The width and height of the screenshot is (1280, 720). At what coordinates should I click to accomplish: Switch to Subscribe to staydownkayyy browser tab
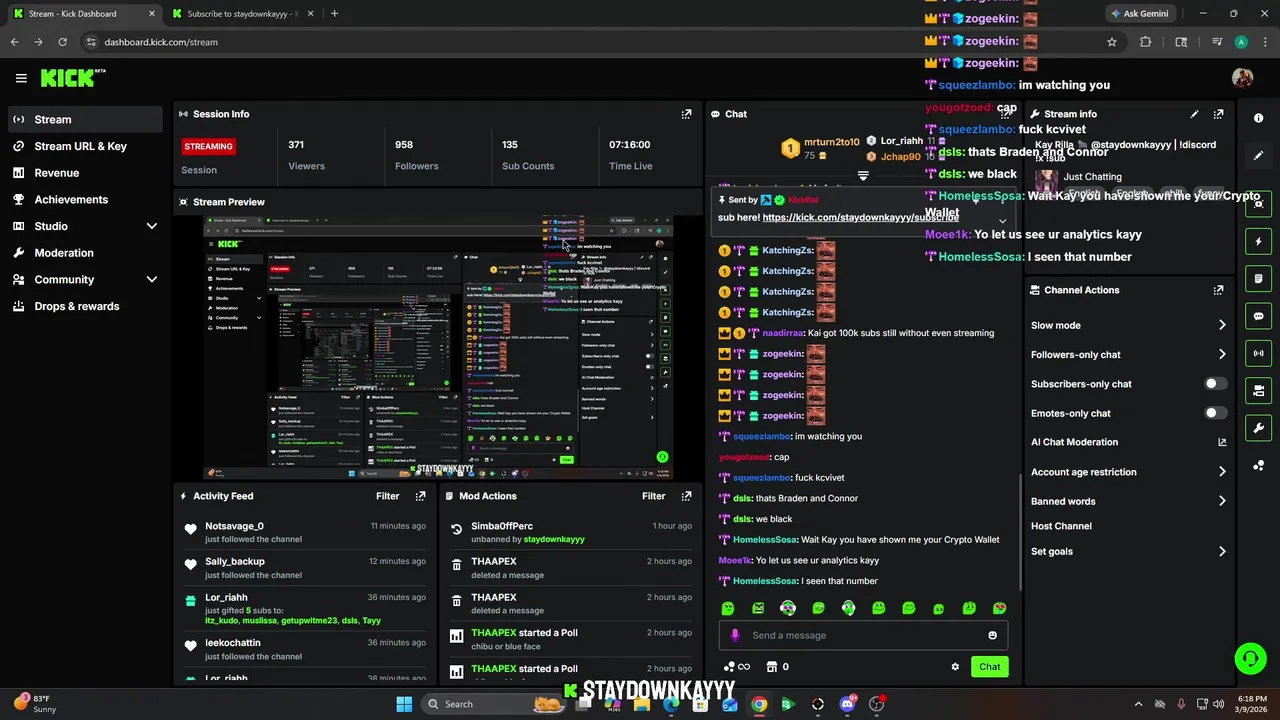(241, 14)
